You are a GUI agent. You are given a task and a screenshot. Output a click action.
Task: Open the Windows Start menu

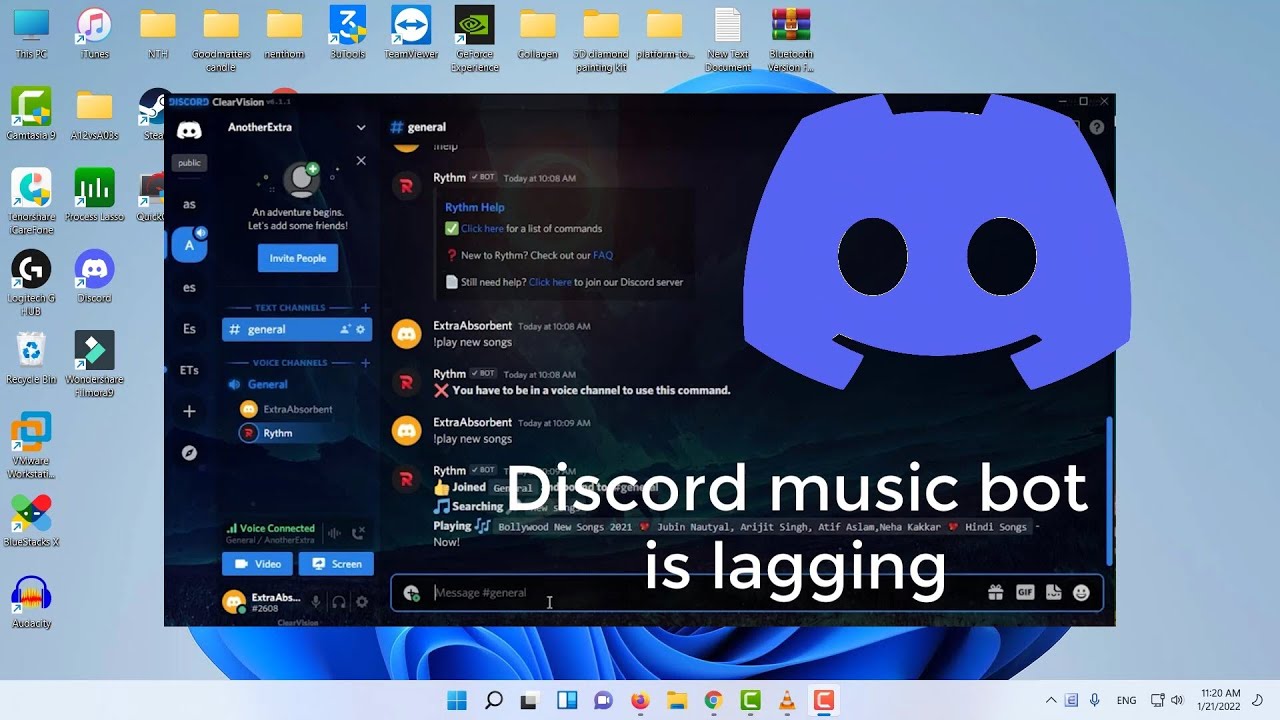[457, 700]
